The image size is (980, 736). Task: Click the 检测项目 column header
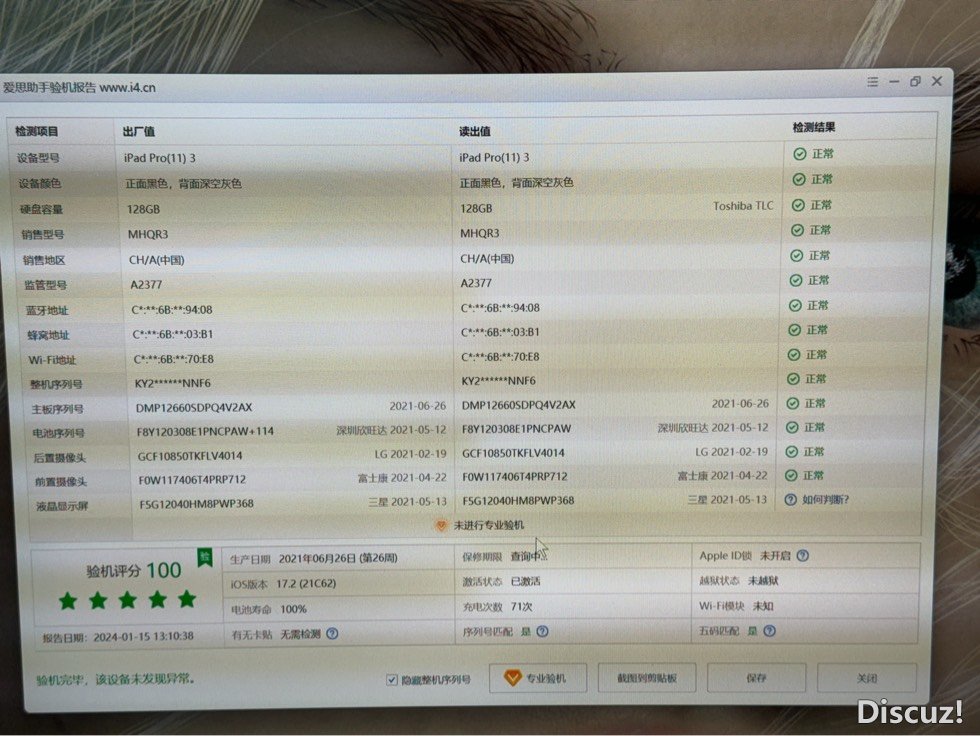coord(37,131)
